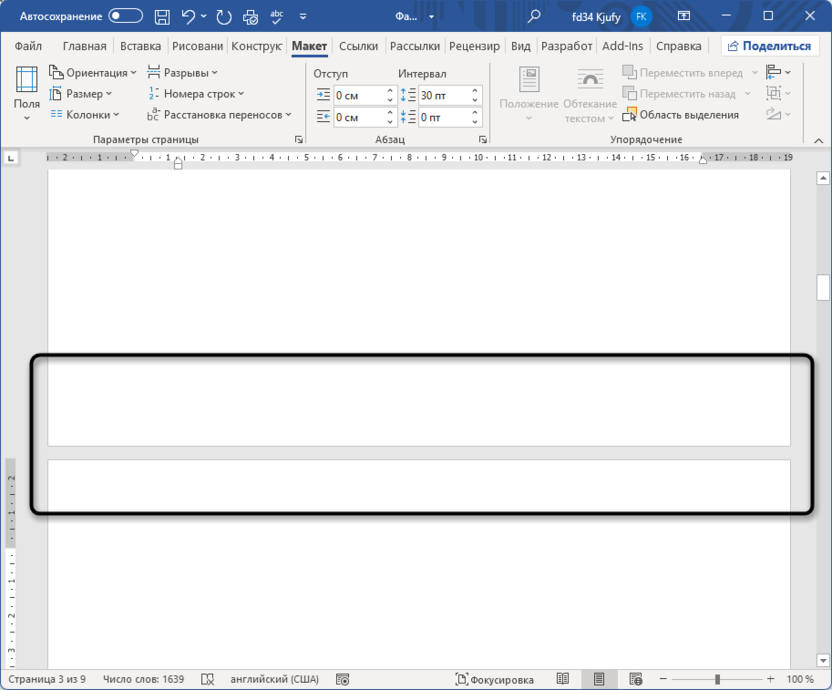Switch to the Вид tab
The image size is (832, 690).
pyautogui.click(x=521, y=46)
